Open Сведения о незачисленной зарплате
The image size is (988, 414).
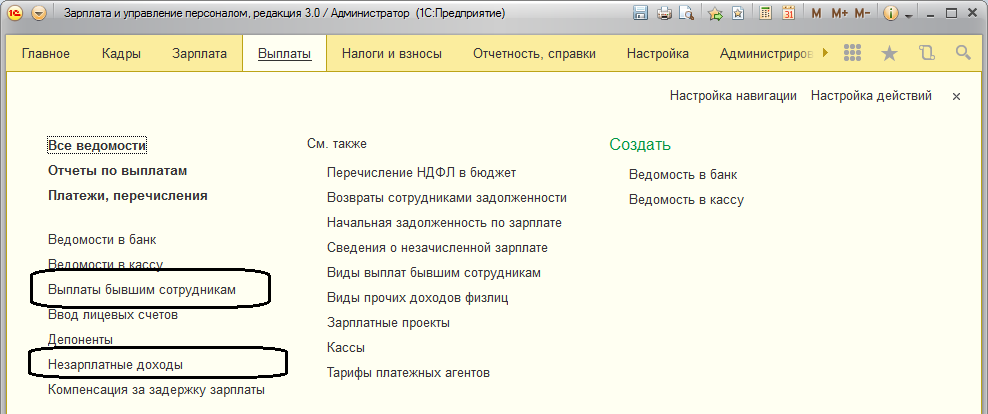(437, 248)
